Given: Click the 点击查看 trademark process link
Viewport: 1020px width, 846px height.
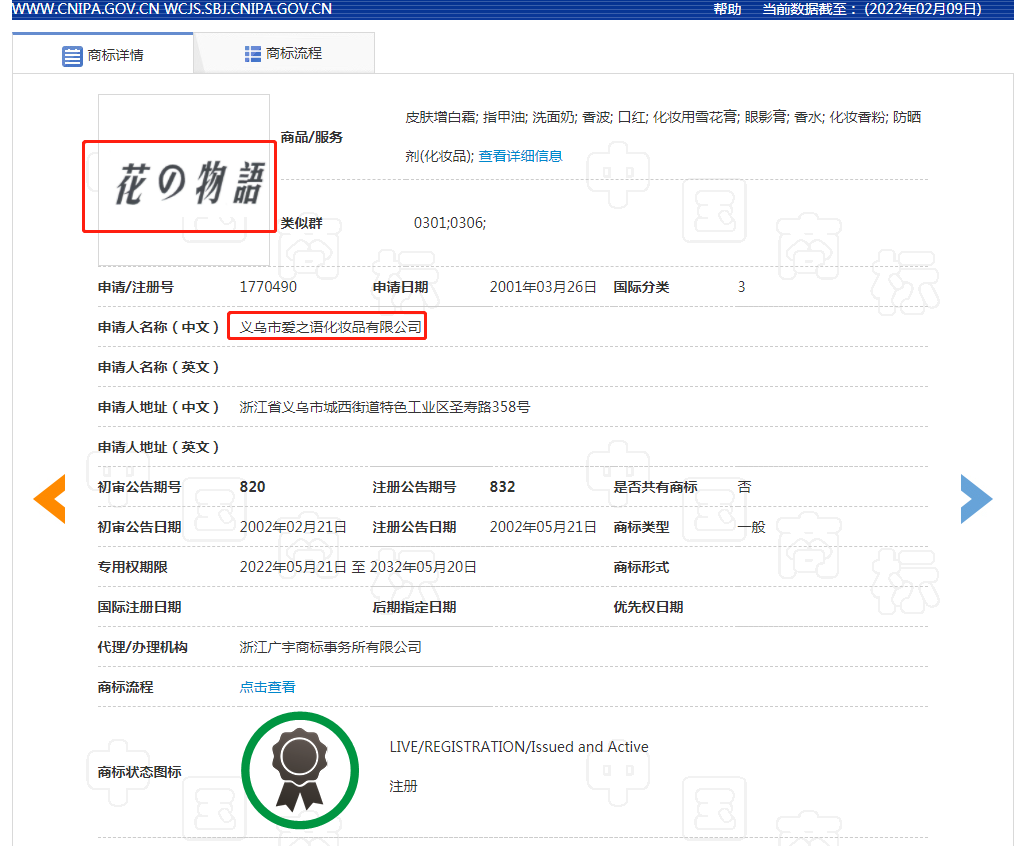Looking at the screenshot, I should point(267,687).
